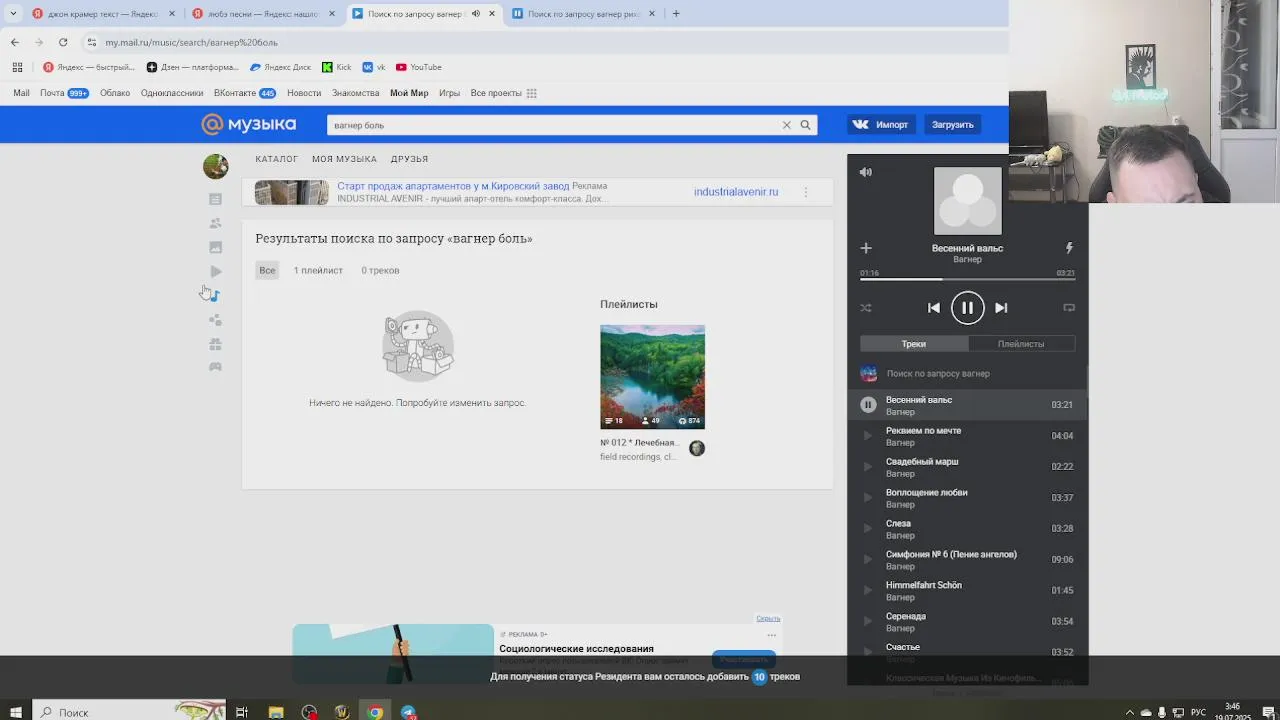The height and width of the screenshot is (720, 1280).
Task: Pause Весенний вальс from the track list
Action: point(868,405)
